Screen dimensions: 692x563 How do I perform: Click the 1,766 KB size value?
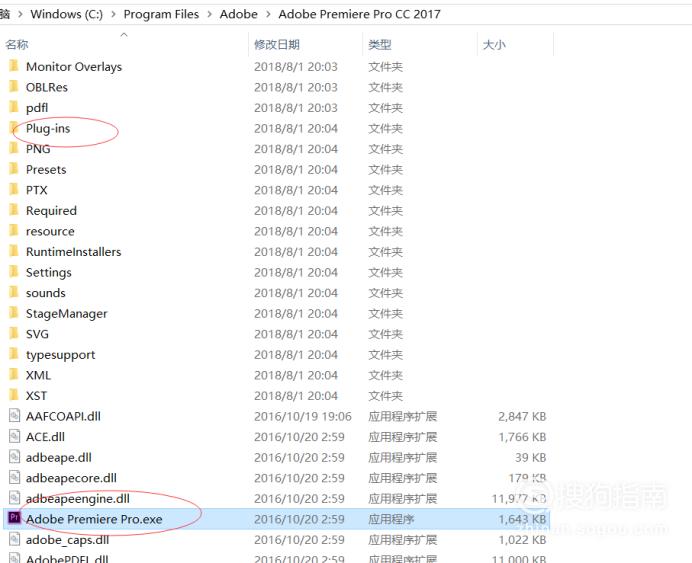(522, 437)
